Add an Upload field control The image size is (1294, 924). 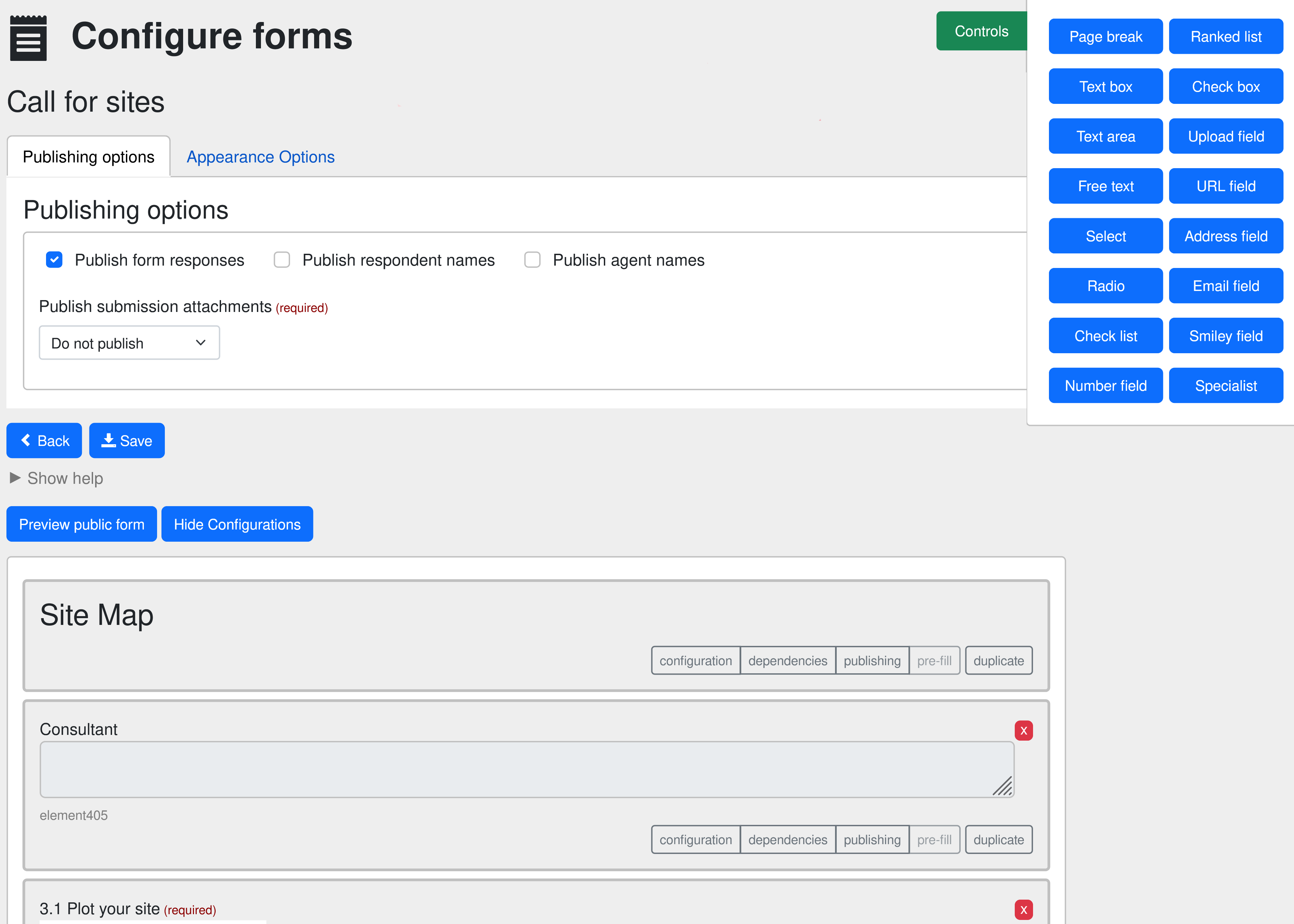pos(1226,137)
